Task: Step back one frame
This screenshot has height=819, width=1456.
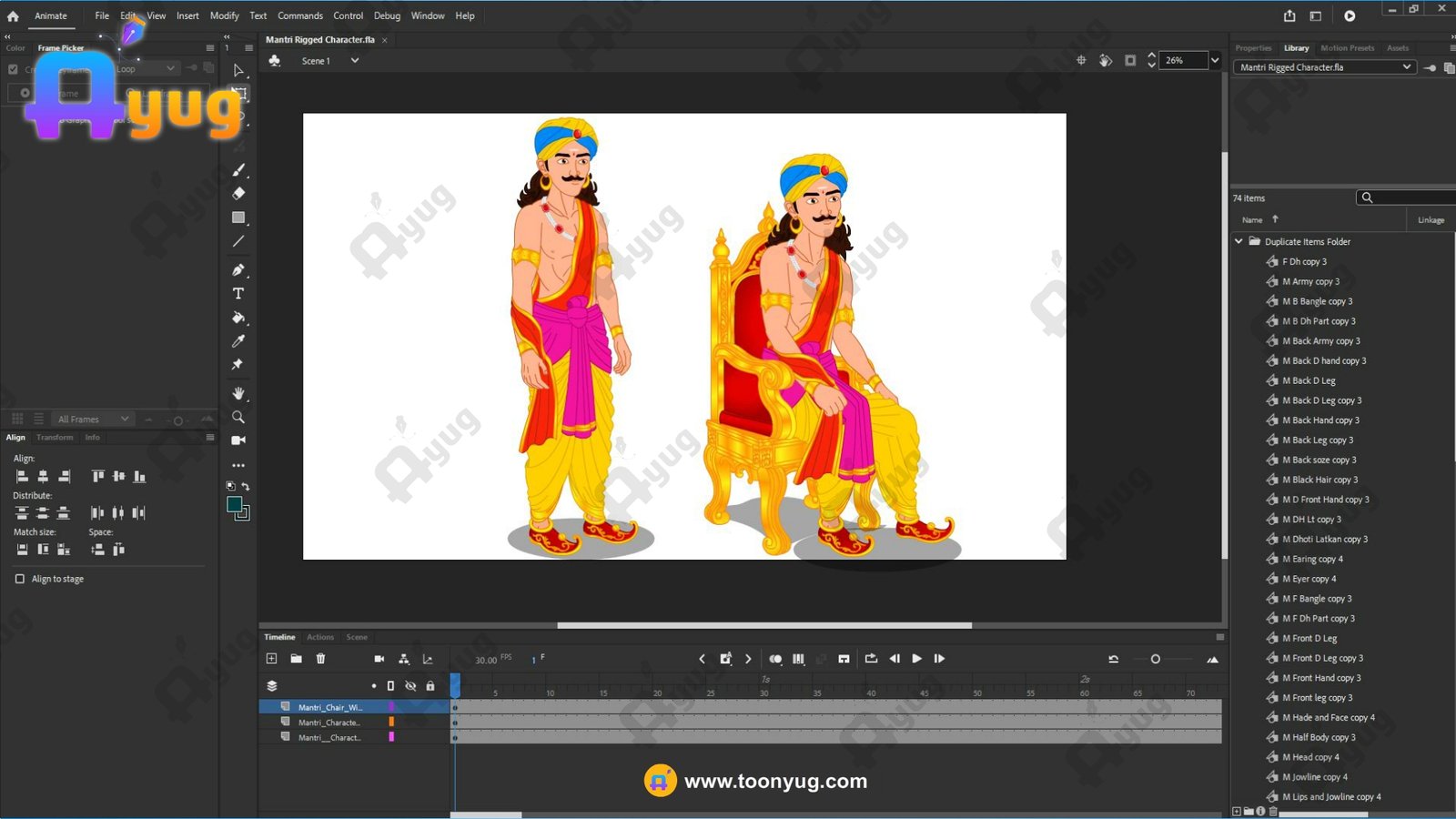Action: [895, 659]
